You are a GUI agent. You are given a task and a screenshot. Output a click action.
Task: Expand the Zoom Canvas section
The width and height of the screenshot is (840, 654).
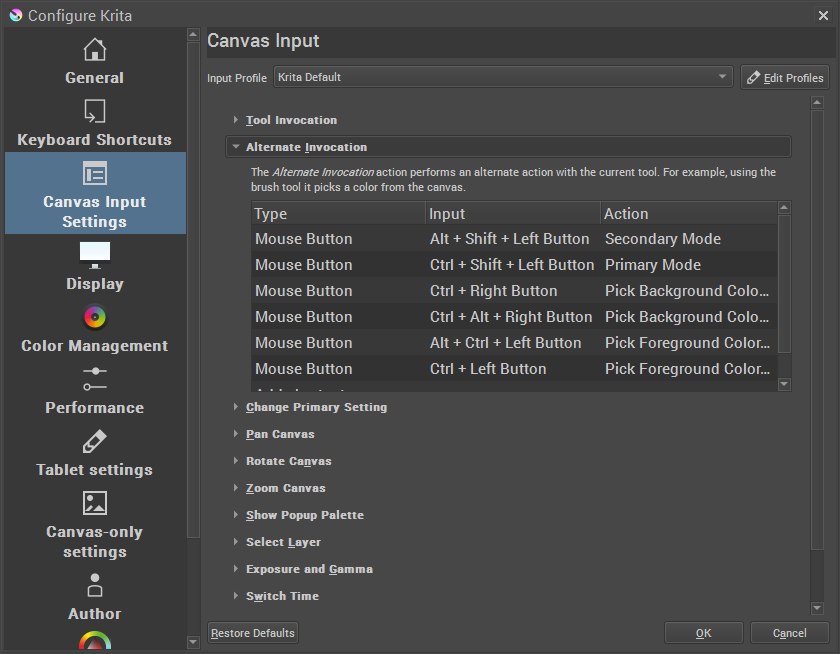[235, 487]
